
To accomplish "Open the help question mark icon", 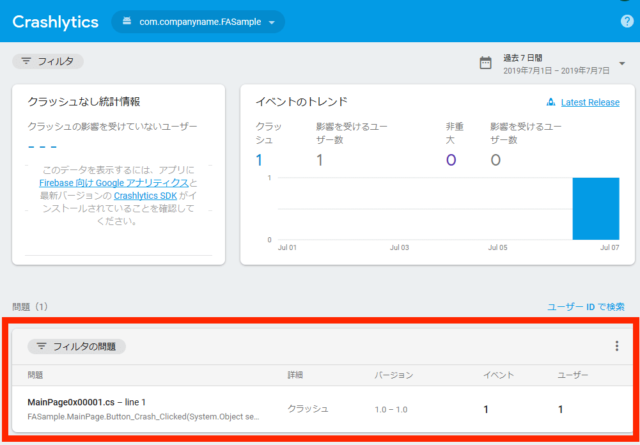I will [627, 21].
